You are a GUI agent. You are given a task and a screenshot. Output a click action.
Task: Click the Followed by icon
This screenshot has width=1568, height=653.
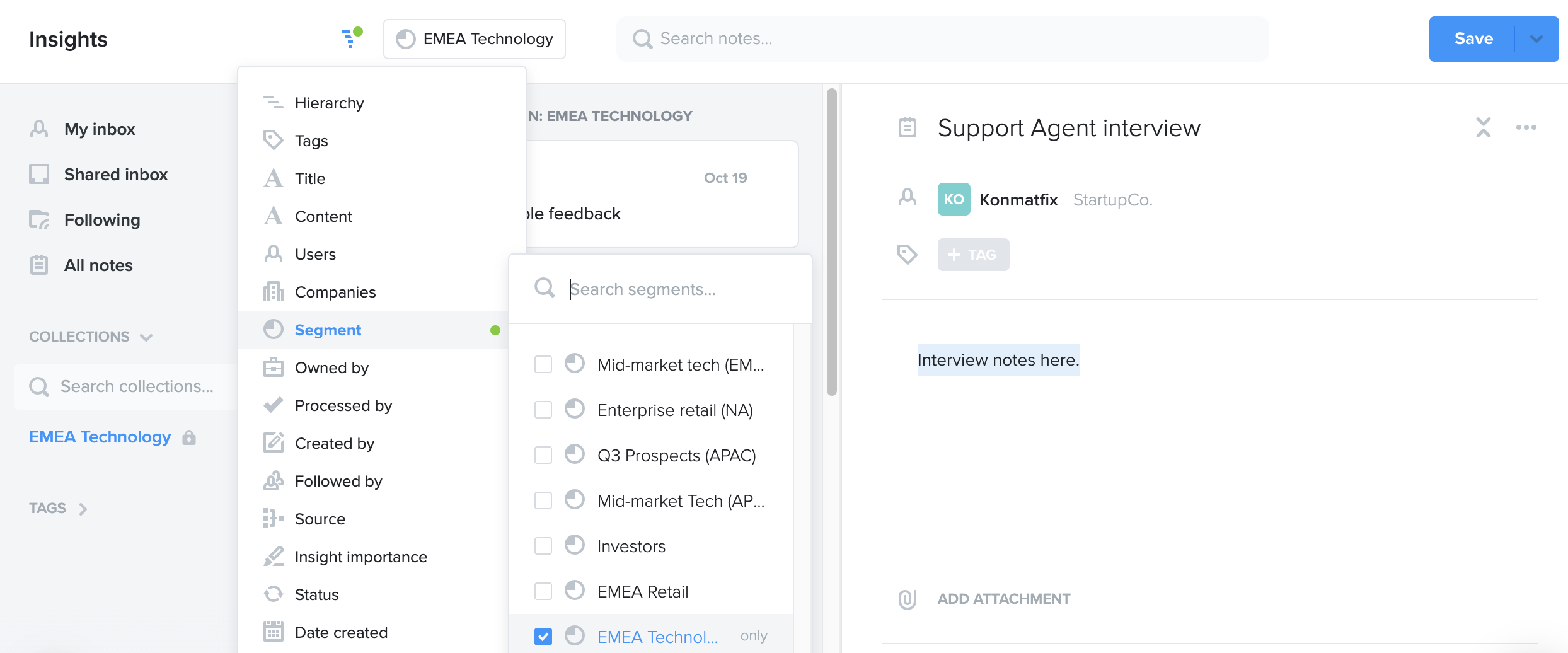[274, 480]
